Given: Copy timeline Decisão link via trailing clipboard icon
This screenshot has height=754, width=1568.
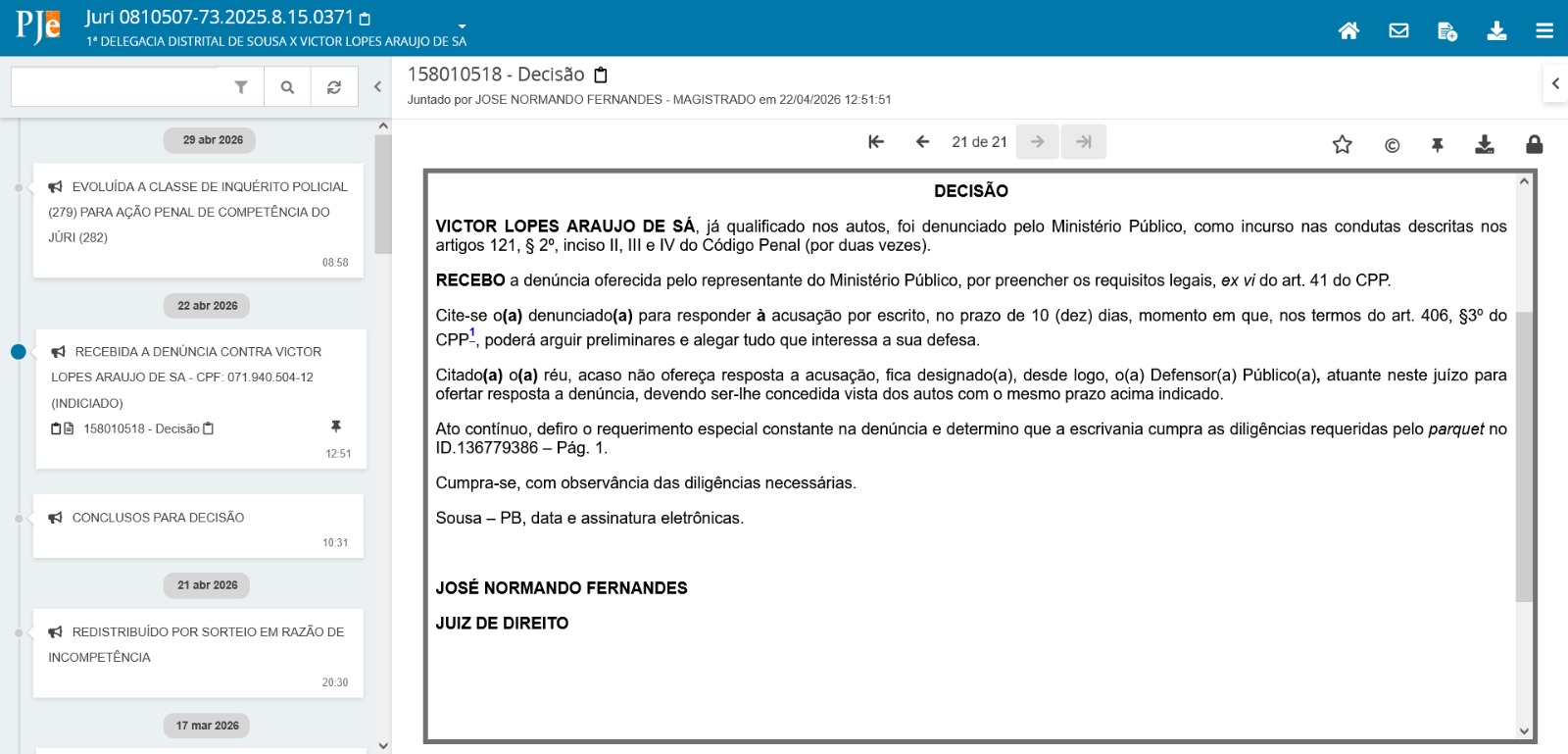Looking at the screenshot, I should click(208, 429).
